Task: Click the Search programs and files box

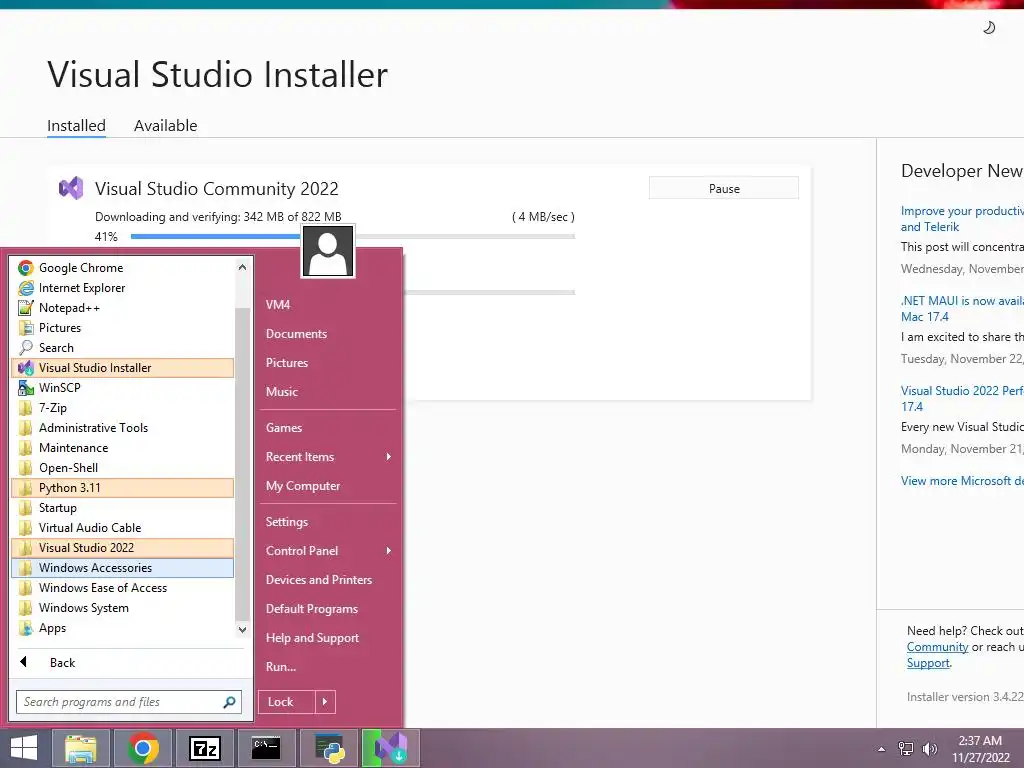Action: click(129, 702)
